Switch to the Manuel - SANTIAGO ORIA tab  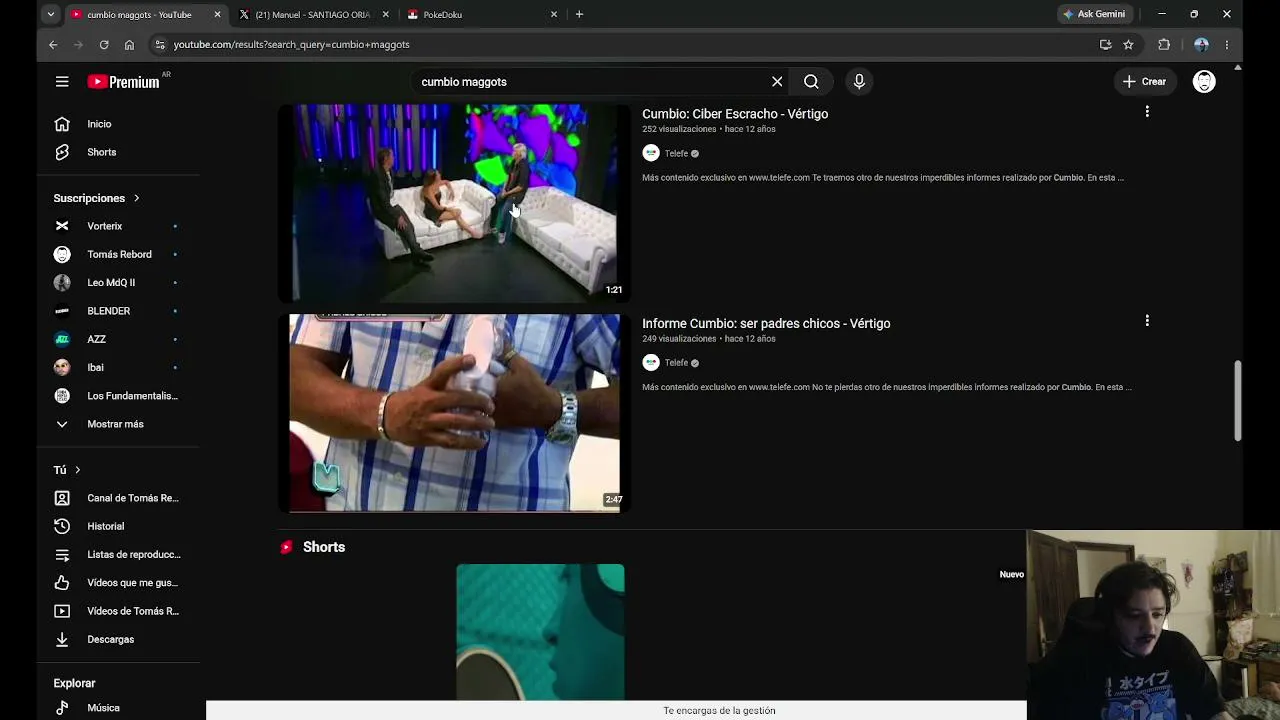click(x=313, y=15)
